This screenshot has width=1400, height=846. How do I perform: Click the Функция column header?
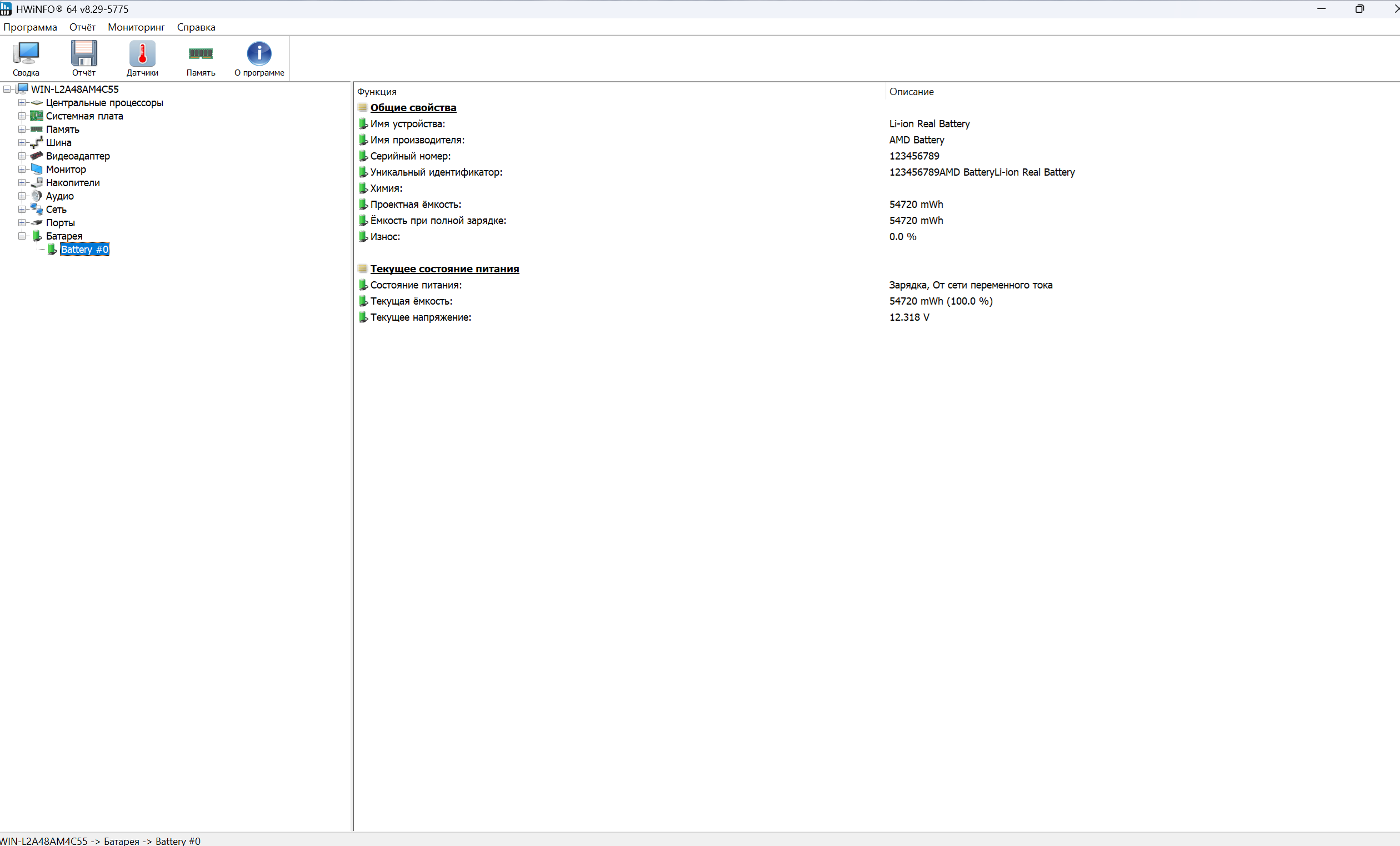(377, 92)
